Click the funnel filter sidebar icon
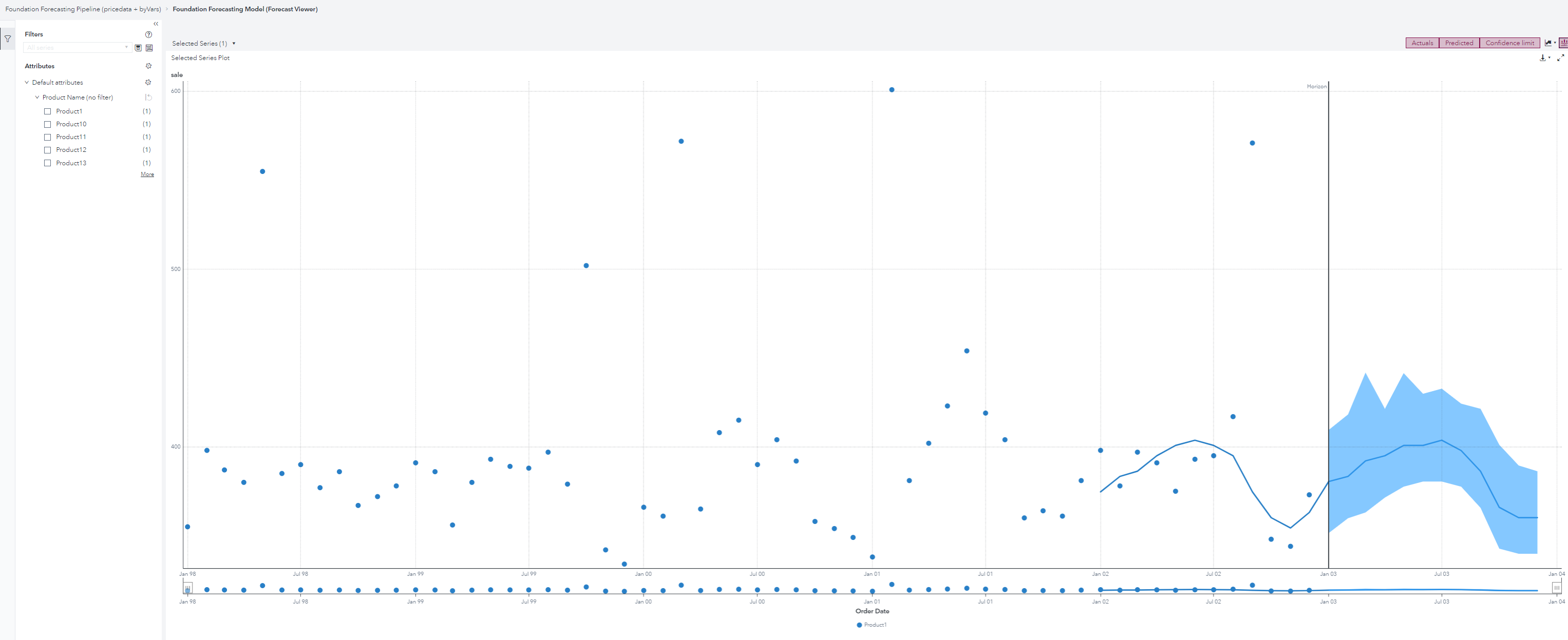Screen dimensions: 1568x640 pos(7,38)
